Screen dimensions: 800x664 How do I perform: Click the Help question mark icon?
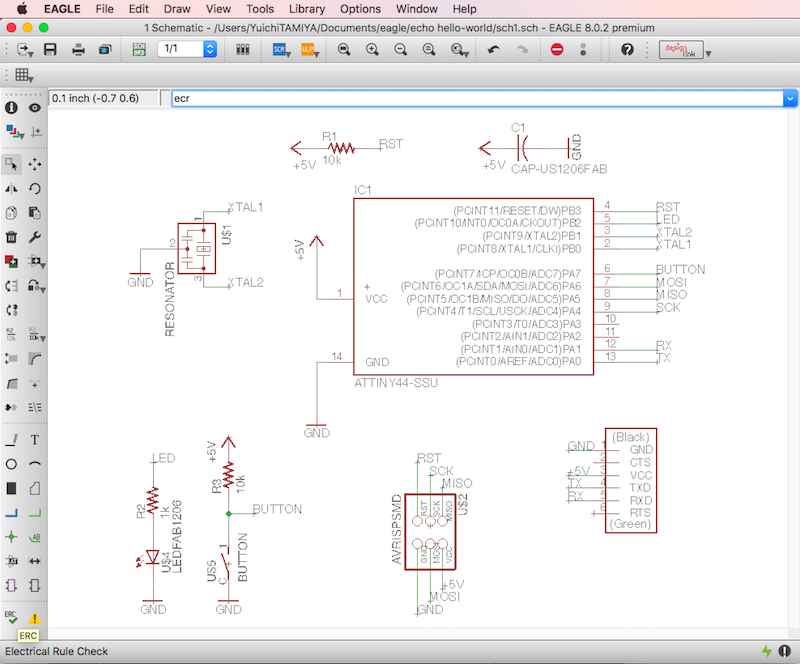(x=627, y=50)
